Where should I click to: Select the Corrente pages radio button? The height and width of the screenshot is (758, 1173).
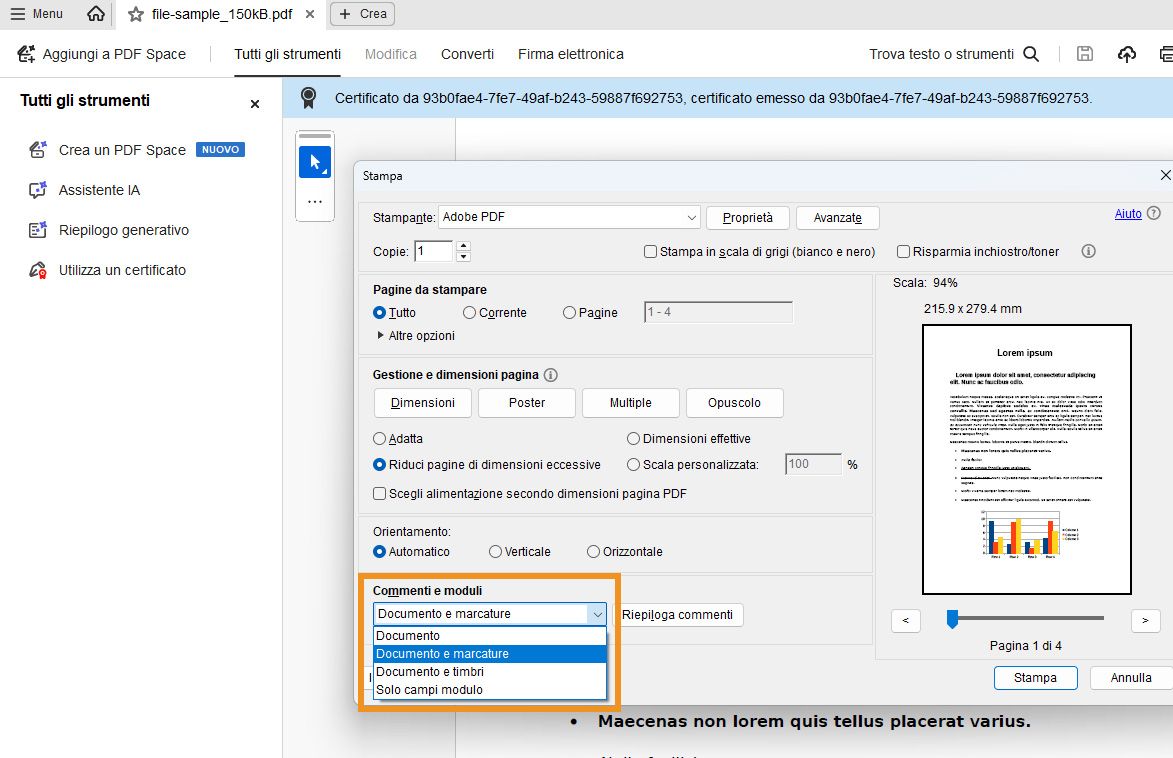point(469,313)
